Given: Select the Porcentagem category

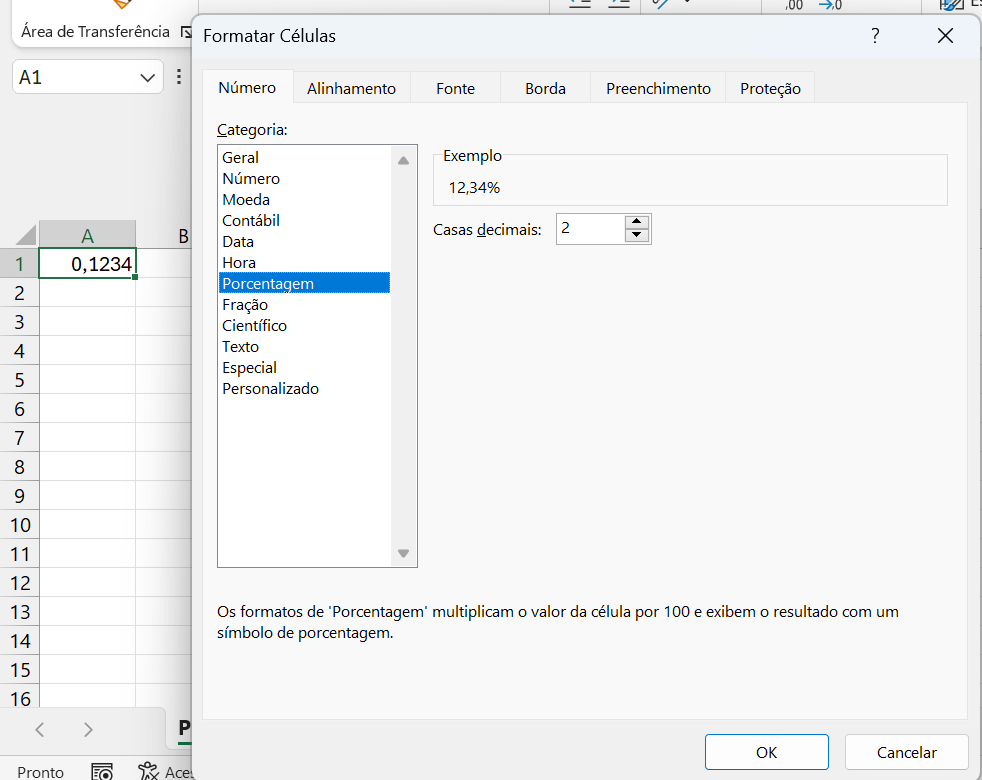Looking at the screenshot, I should (x=304, y=283).
